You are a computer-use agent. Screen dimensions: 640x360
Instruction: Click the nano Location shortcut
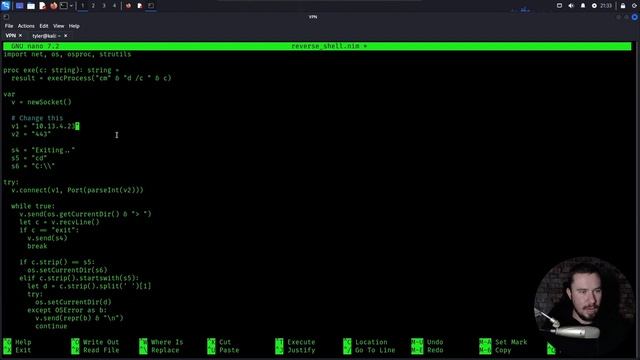pyautogui.click(x=365, y=342)
